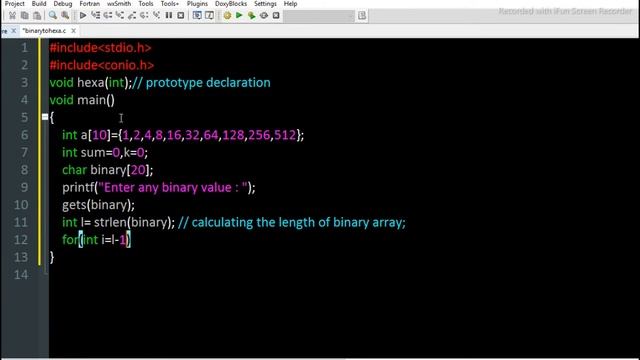
Task: Open the Settings menu
Action: tap(265, 4)
